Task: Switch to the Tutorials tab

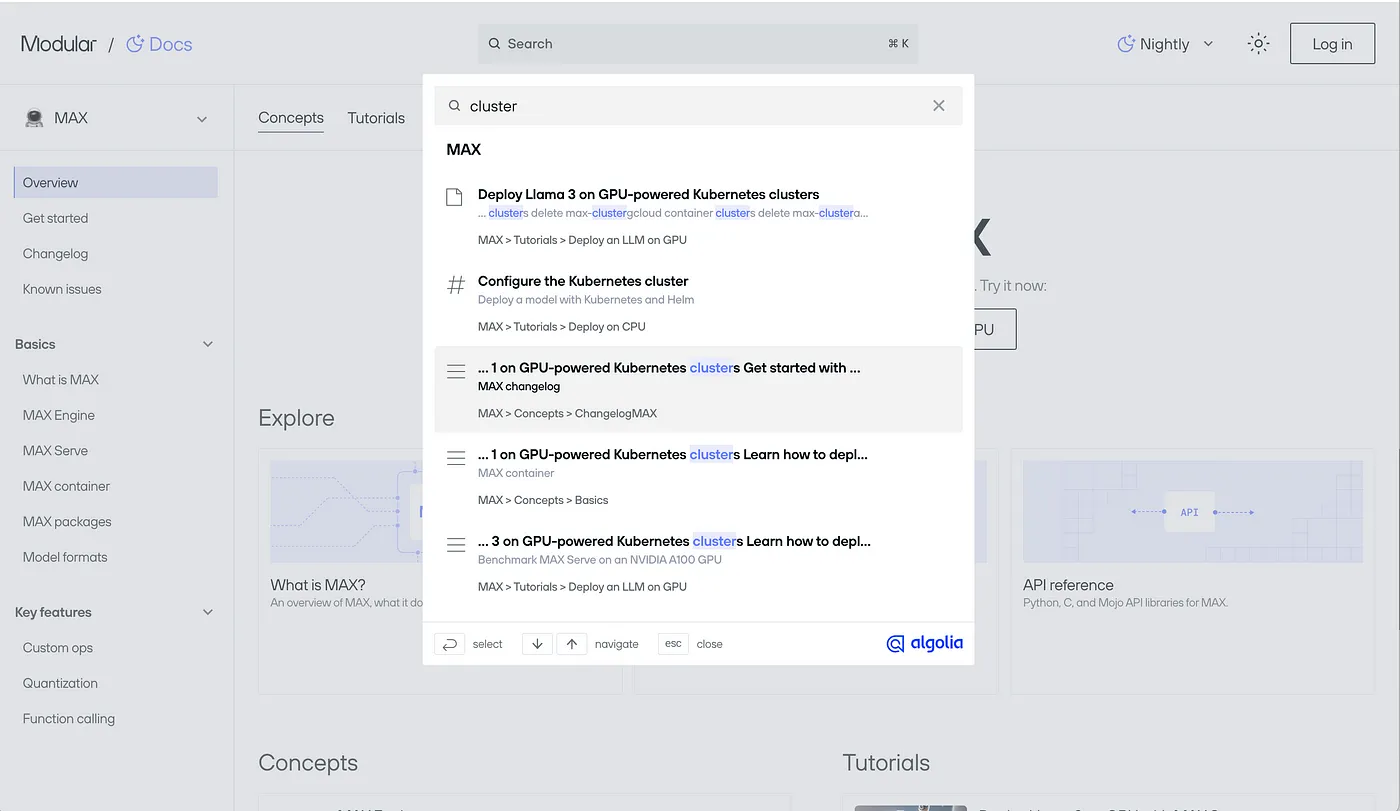Action: point(376,118)
